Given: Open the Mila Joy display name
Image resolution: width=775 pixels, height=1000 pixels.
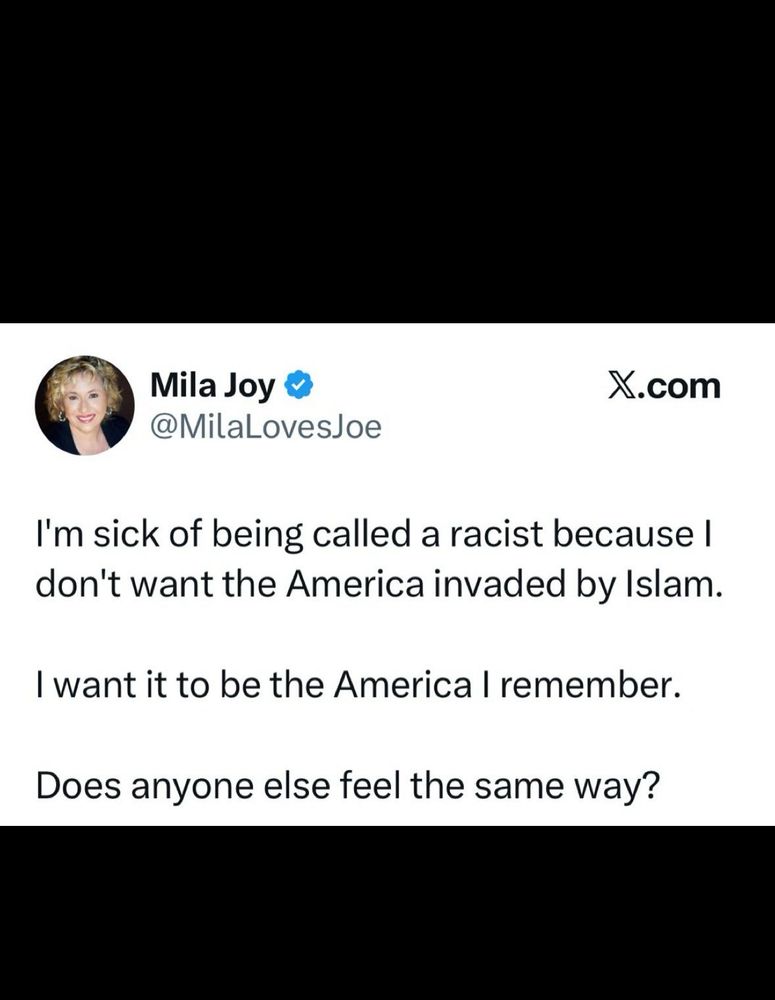Looking at the screenshot, I should point(212,386).
